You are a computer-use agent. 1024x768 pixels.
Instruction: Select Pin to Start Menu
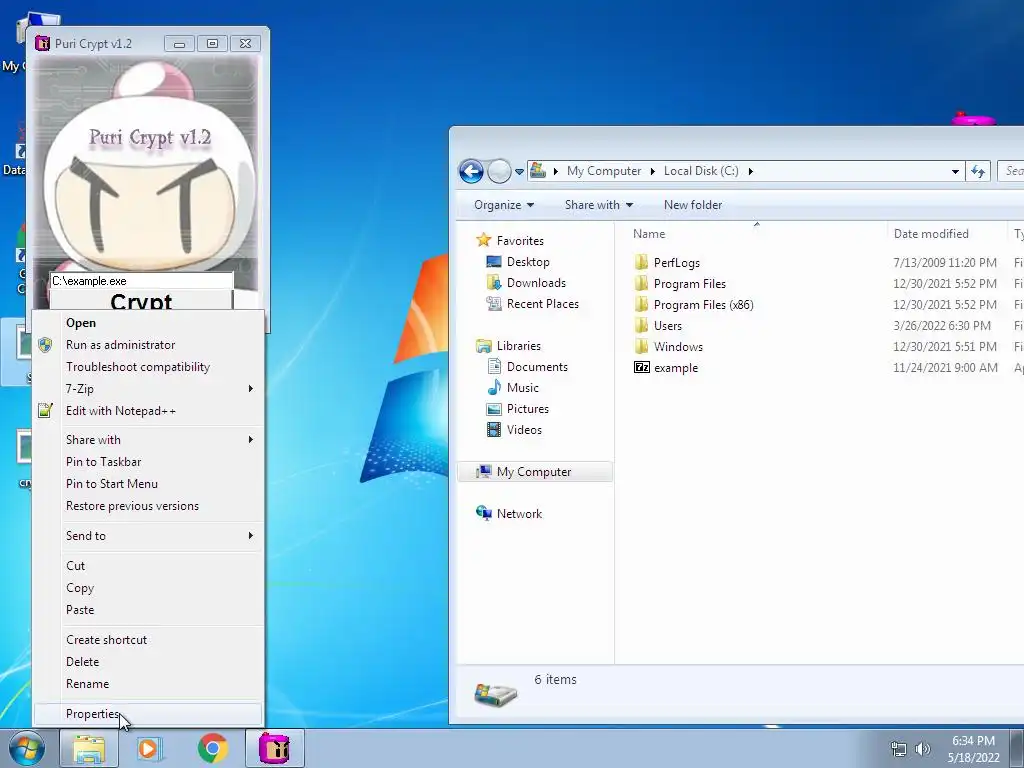coord(148,484)
